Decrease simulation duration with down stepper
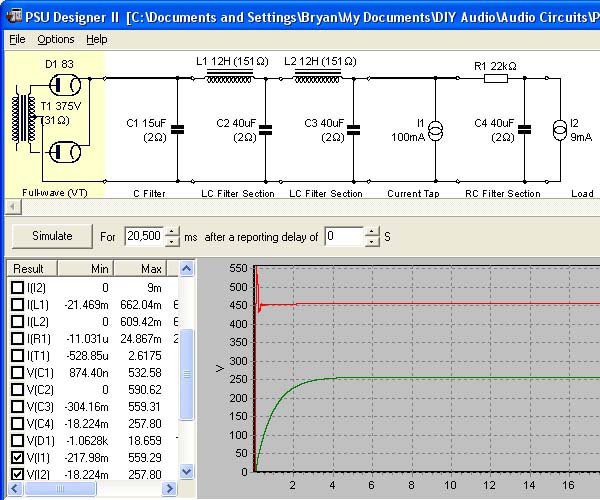600x500 pixels. click(172, 241)
